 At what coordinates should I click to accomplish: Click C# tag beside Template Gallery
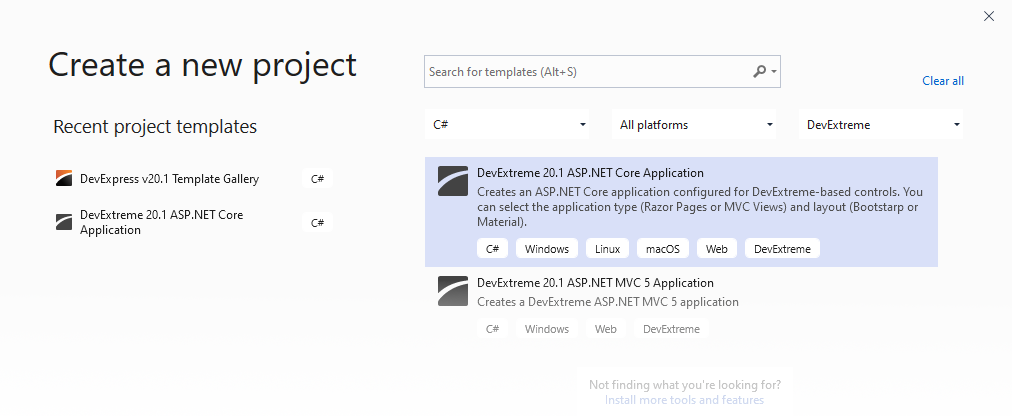pyautogui.click(x=317, y=179)
